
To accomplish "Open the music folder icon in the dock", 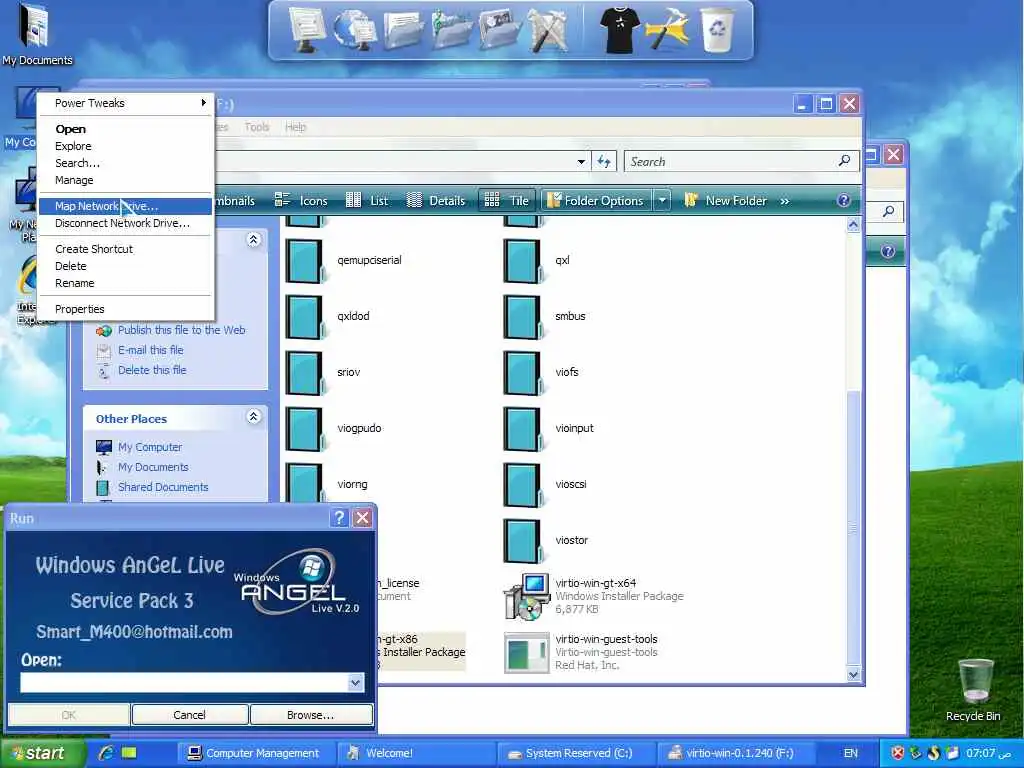I will (452, 30).
